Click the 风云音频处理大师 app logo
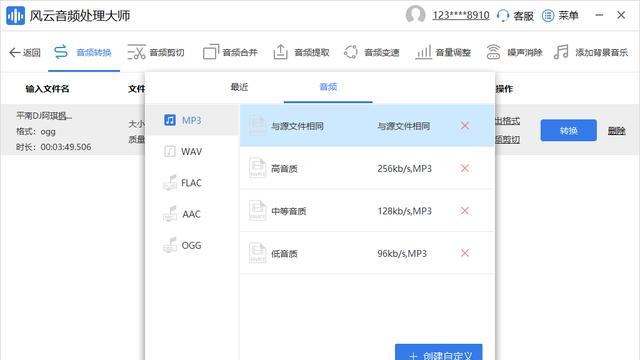Image resolution: width=640 pixels, height=360 pixels. (16, 16)
